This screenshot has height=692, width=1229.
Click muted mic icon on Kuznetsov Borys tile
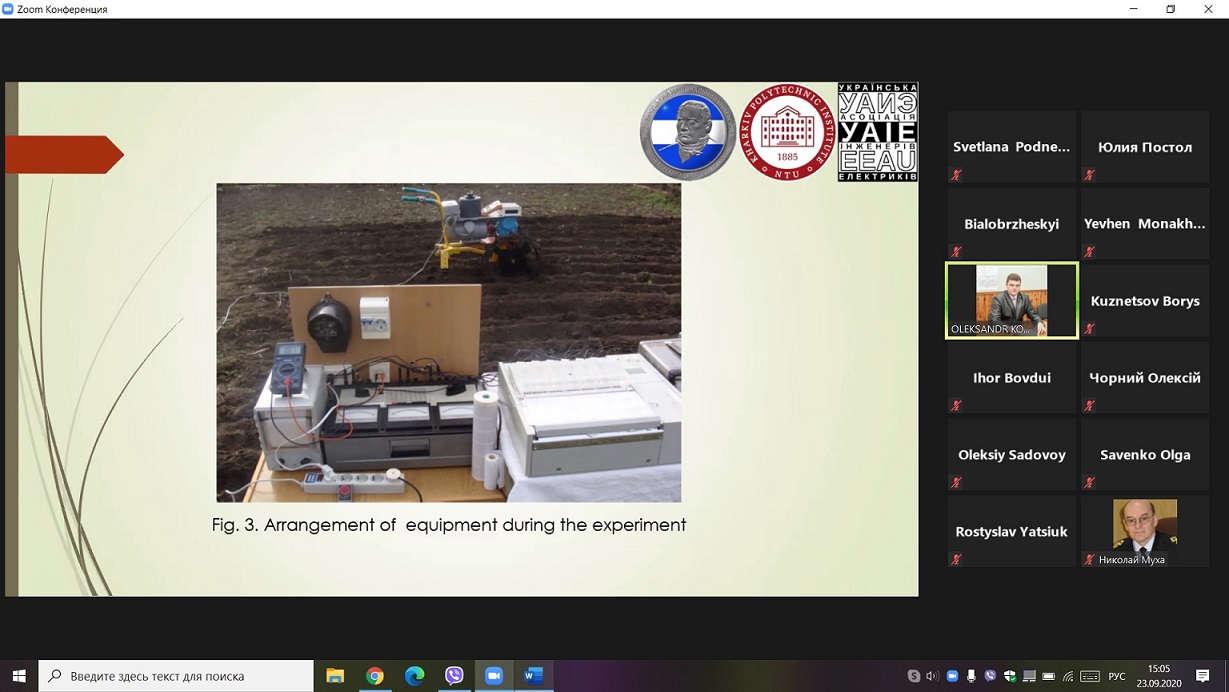tap(1090, 329)
